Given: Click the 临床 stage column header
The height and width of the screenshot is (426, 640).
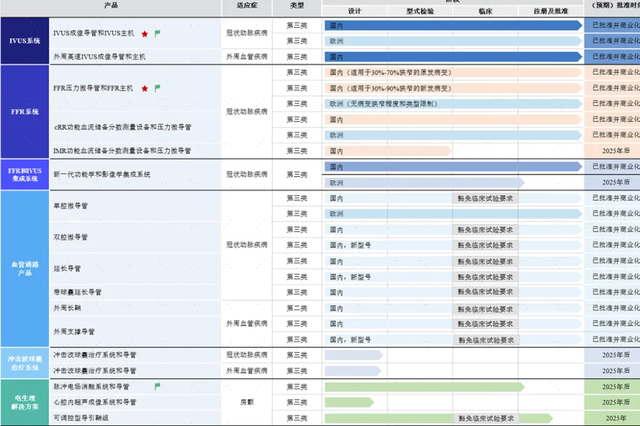Looking at the screenshot, I should coord(485,11).
